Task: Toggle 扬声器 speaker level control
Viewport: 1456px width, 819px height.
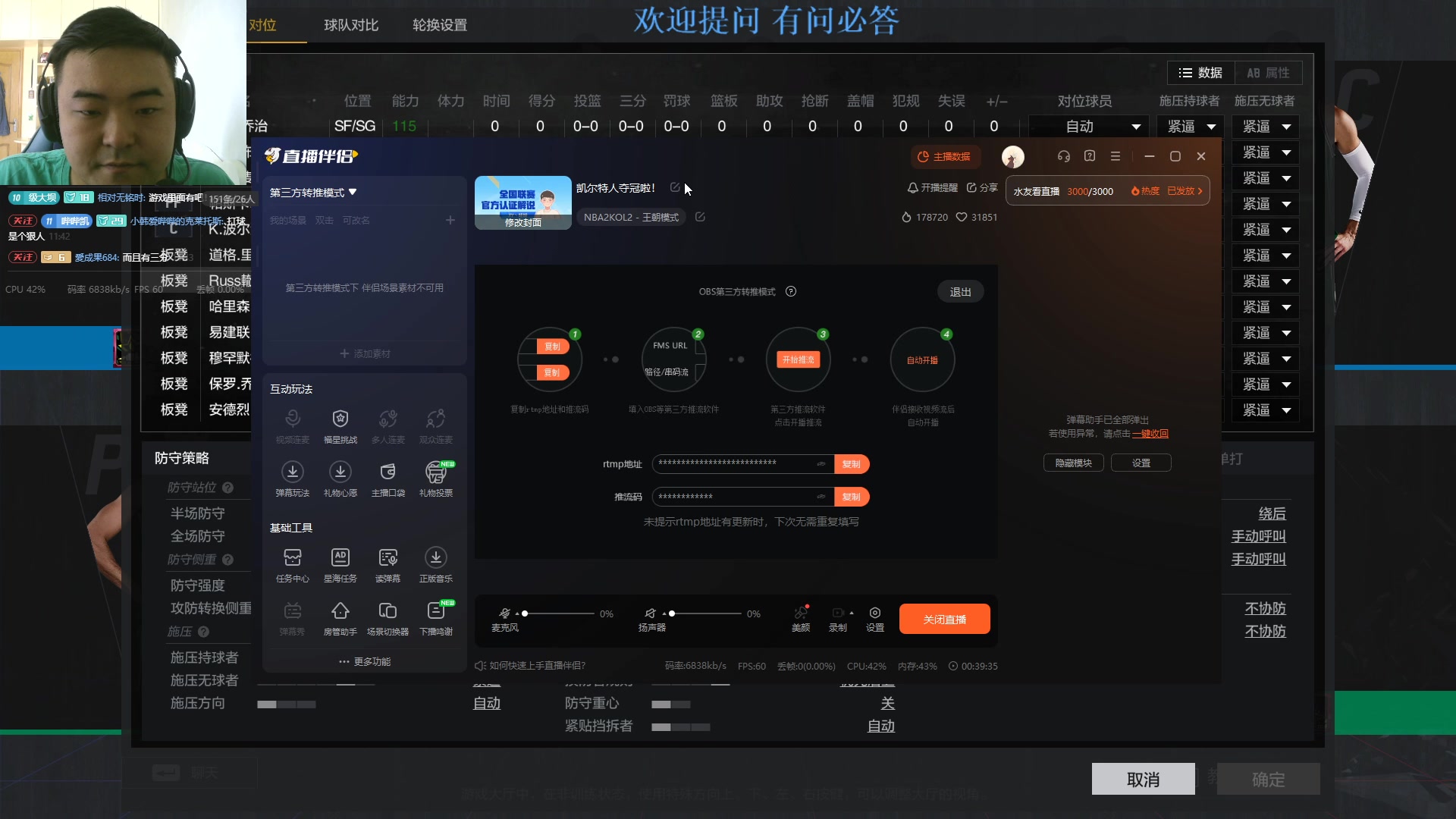Action: click(x=649, y=613)
